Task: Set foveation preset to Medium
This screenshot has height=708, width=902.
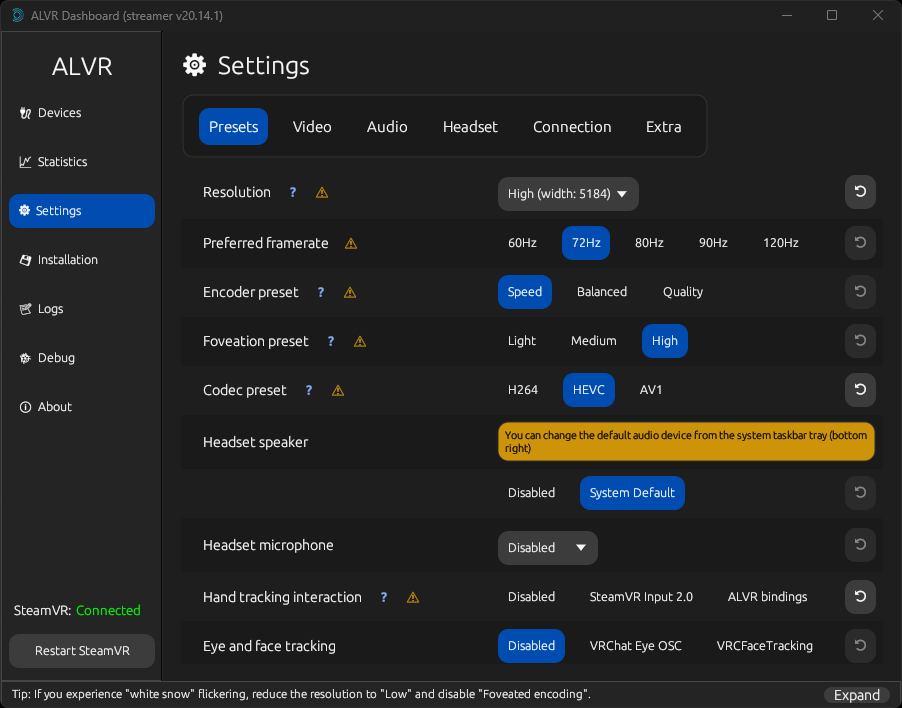Action: click(x=594, y=340)
